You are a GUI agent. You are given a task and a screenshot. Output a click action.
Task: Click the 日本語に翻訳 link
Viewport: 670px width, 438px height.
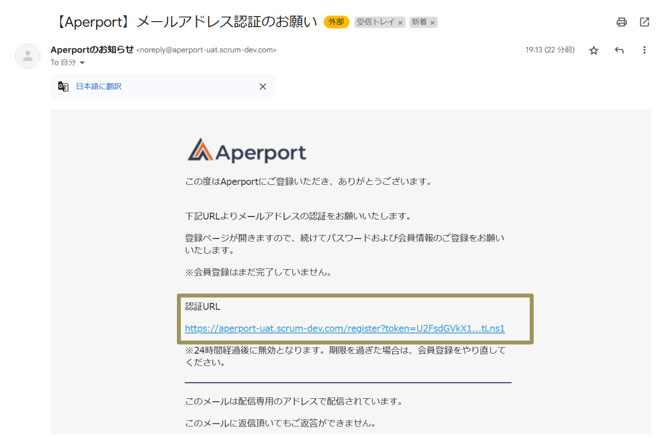coord(99,87)
